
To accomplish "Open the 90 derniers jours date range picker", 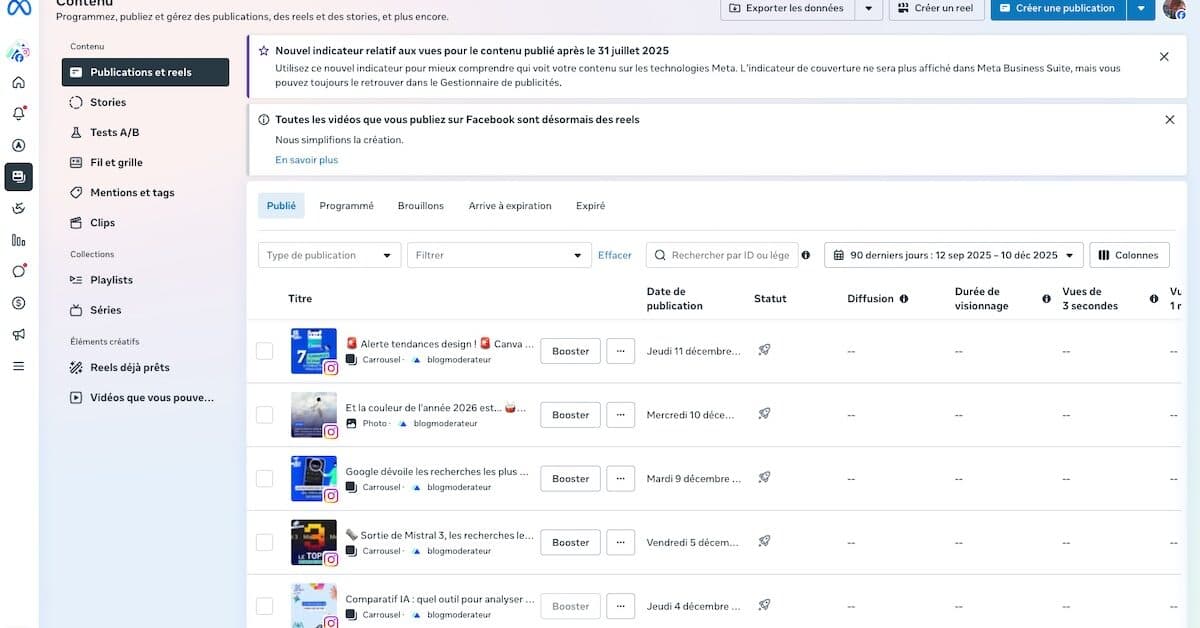I will tap(954, 255).
